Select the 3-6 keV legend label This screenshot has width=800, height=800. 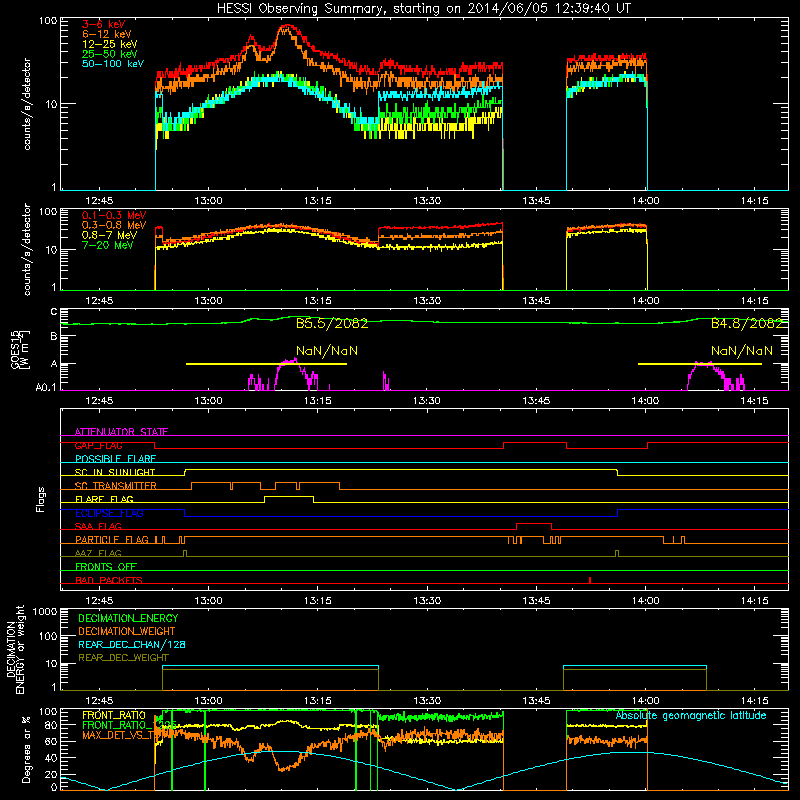coord(103,24)
